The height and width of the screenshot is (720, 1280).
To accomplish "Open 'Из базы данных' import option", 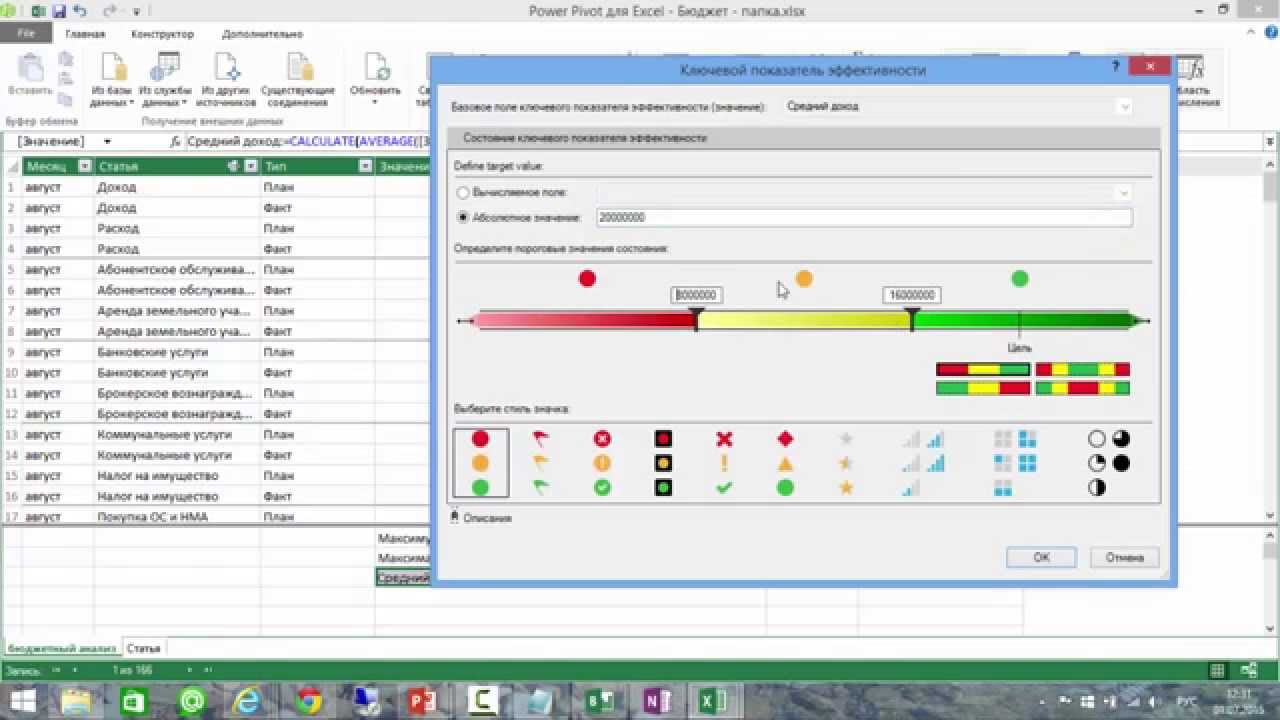I will [x=112, y=80].
